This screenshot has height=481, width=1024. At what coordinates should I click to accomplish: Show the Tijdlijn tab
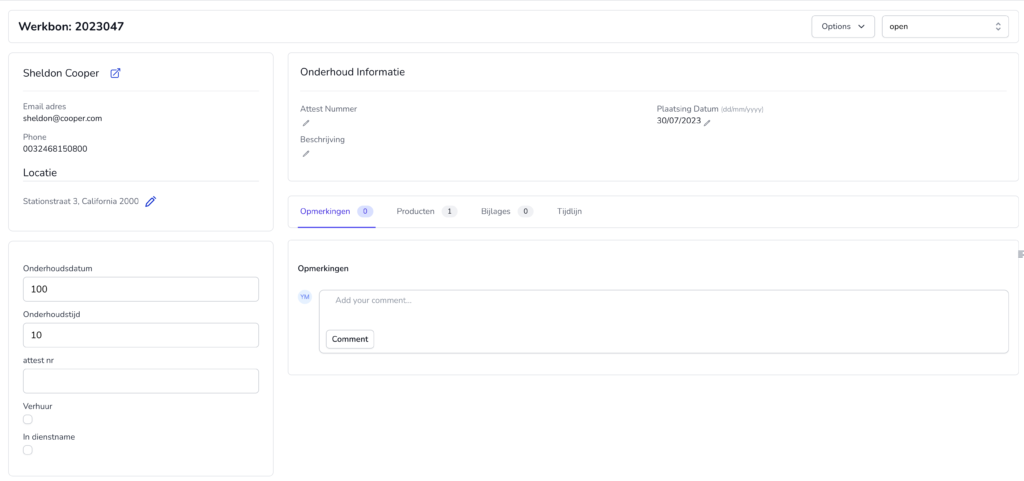(x=569, y=212)
